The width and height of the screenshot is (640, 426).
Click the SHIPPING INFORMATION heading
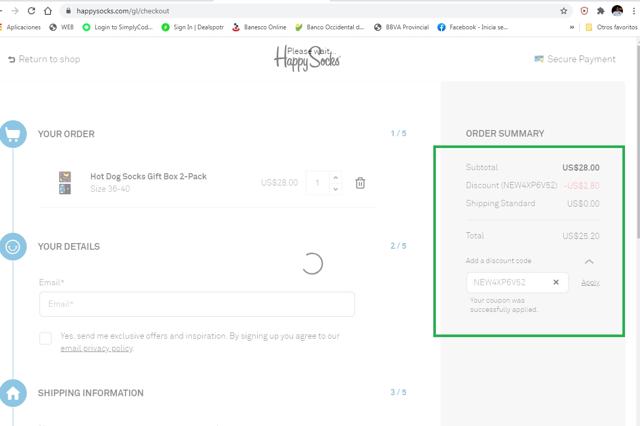point(91,393)
